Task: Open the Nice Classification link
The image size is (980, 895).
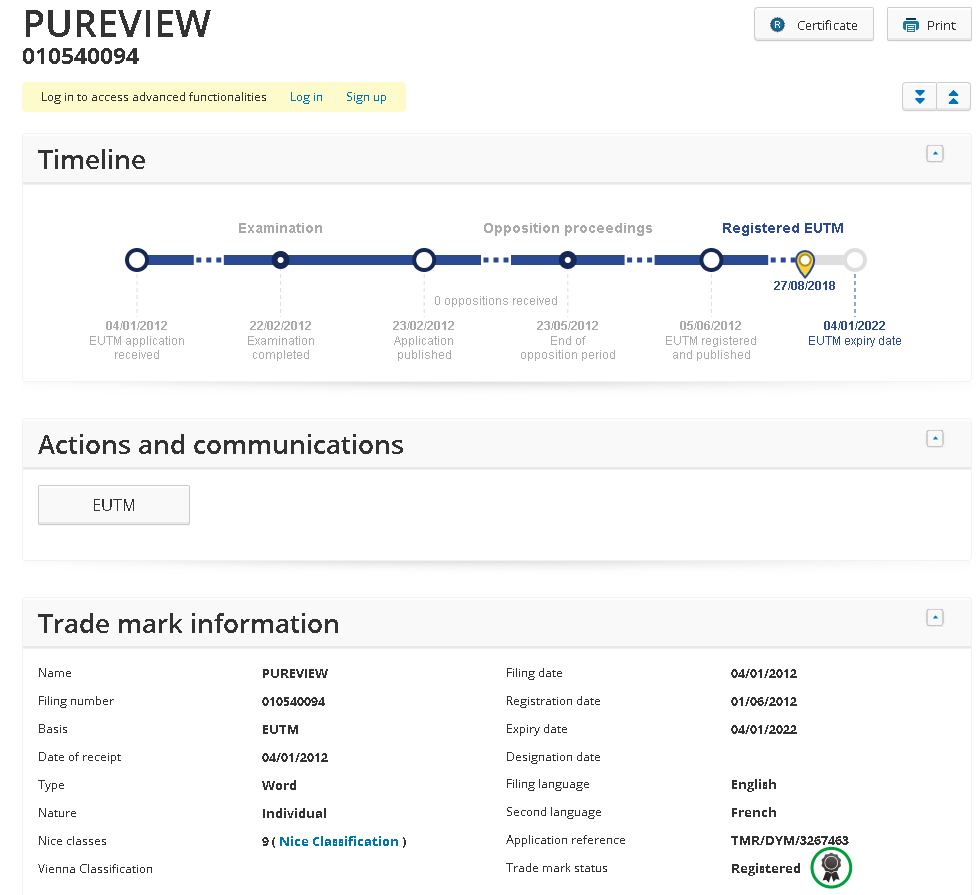Action: (339, 841)
